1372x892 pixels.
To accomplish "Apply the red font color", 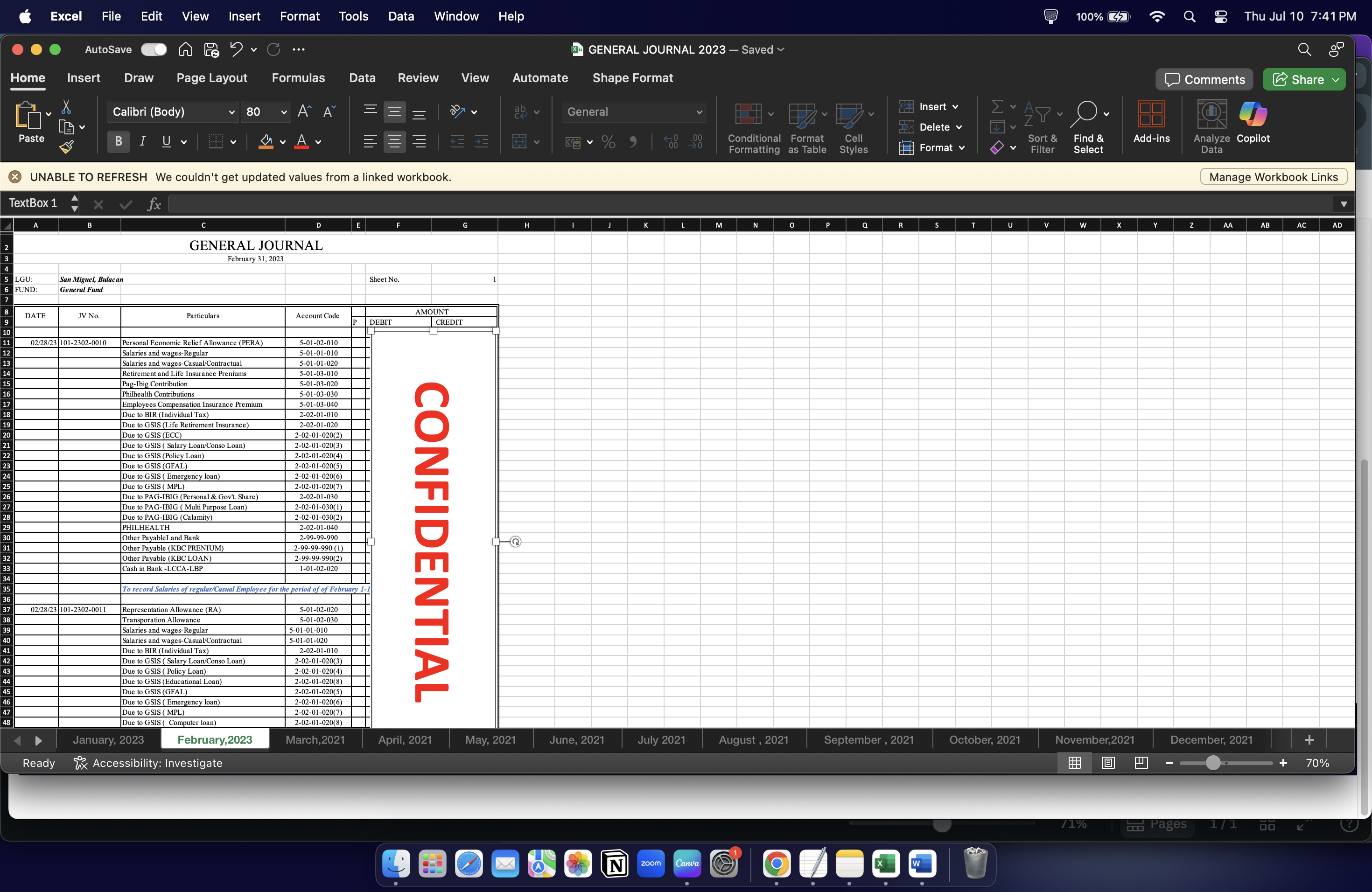I will [301, 142].
